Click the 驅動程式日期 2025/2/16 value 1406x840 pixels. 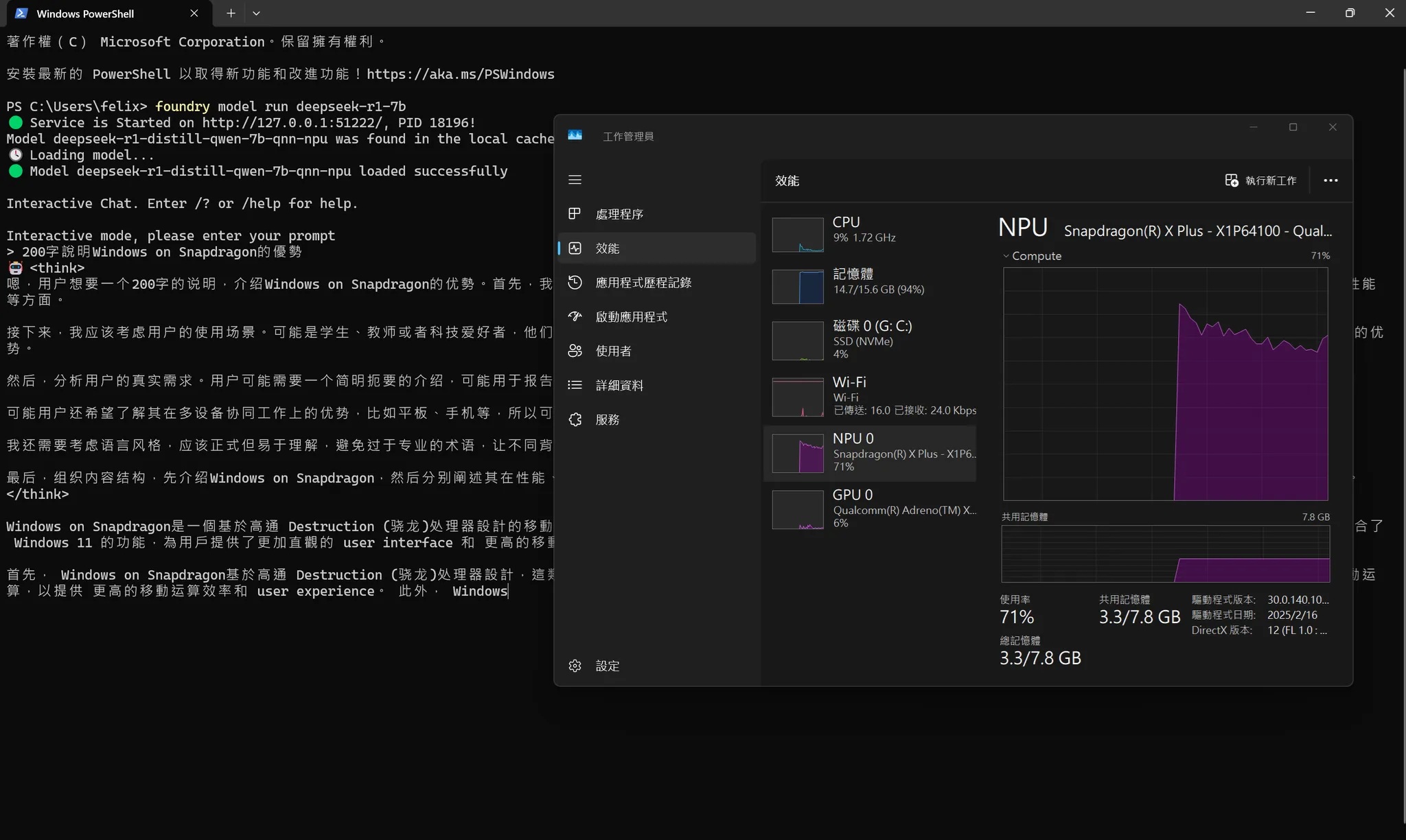pyautogui.click(x=1292, y=615)
